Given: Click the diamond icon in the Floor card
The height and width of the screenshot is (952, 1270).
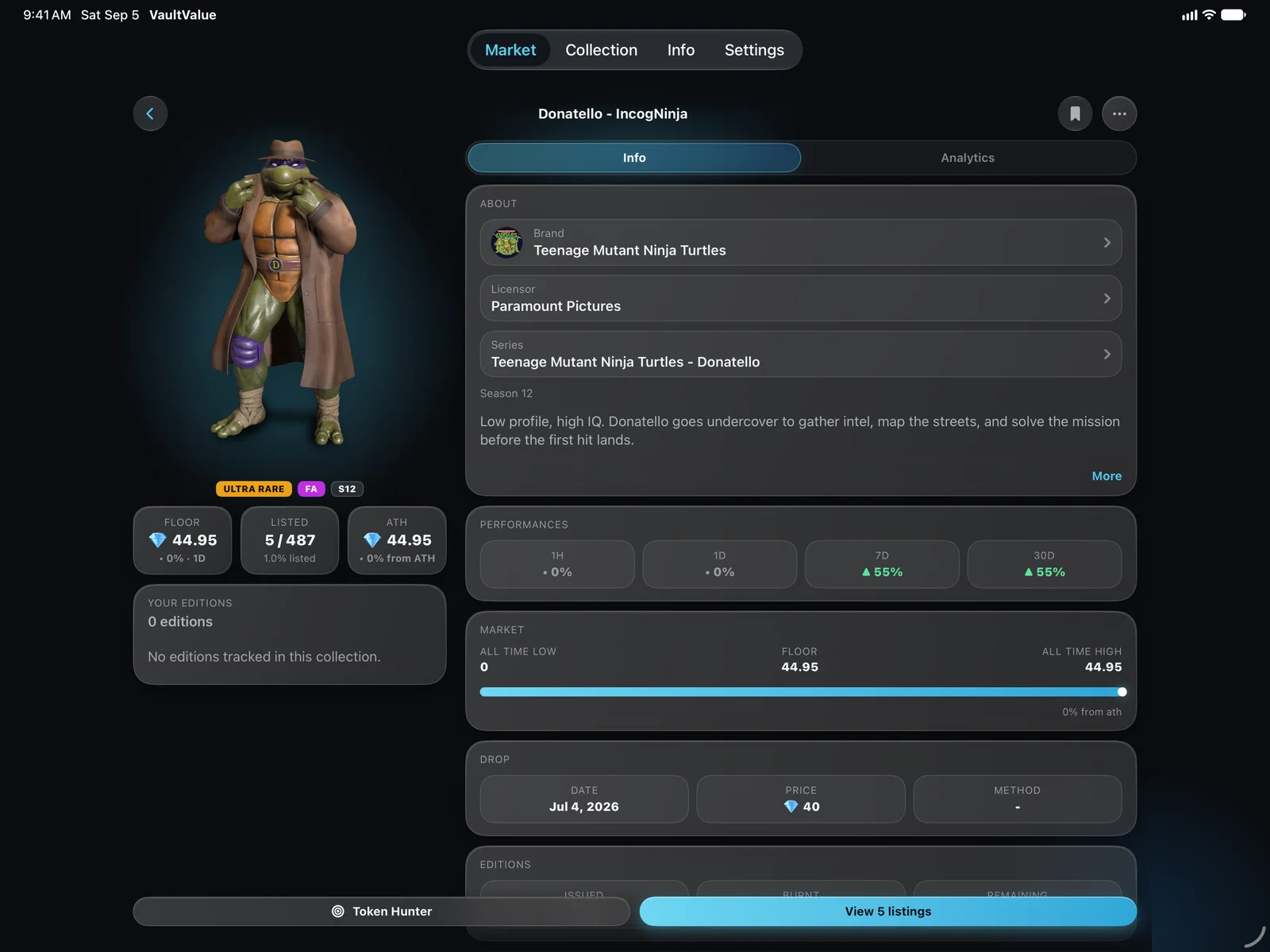Looking at the screenshot, I should coord(157,540).
